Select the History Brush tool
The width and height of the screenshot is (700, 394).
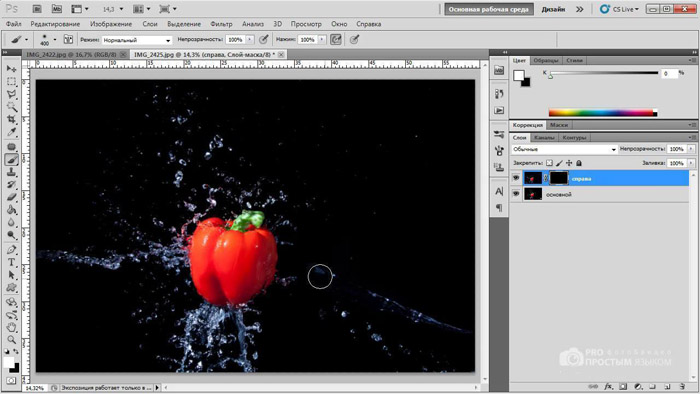(12, 185)
